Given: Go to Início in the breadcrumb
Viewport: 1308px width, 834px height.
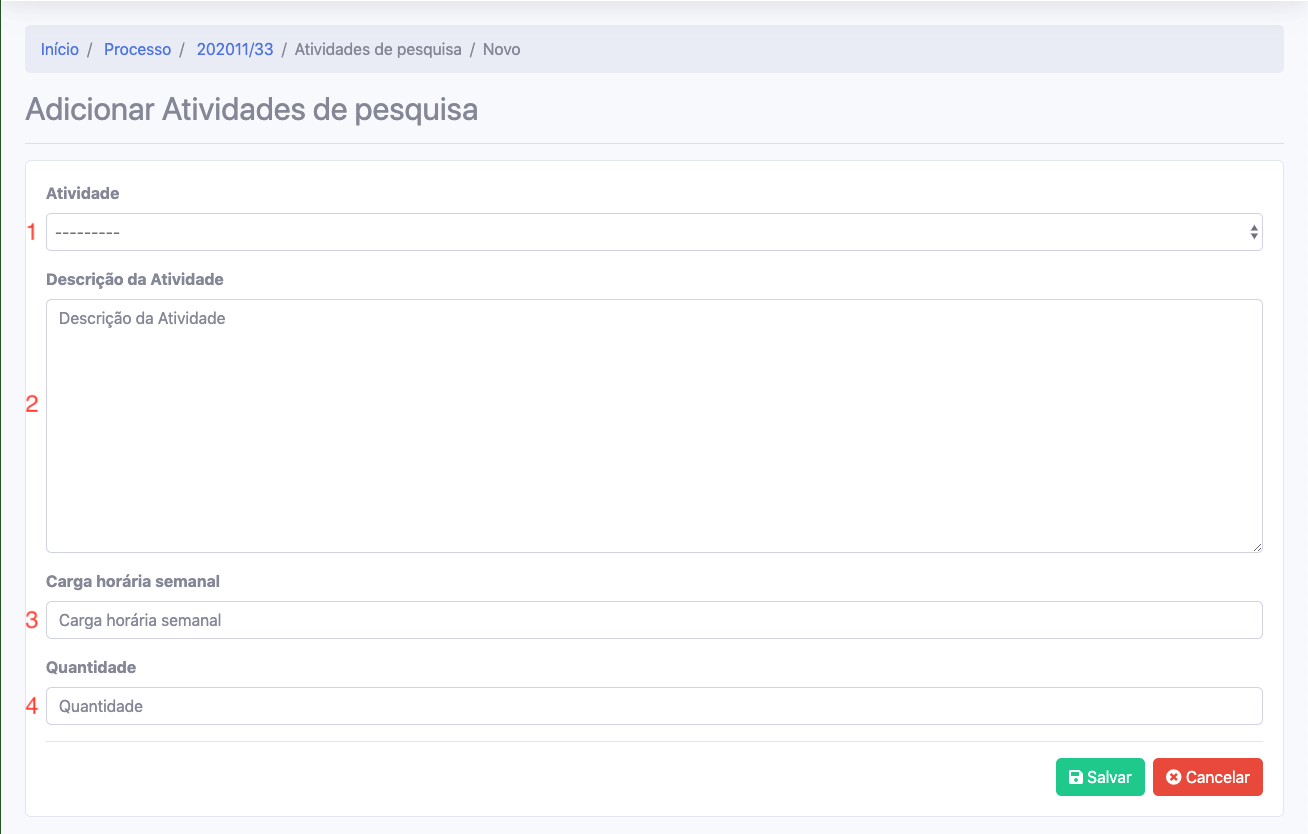Looking at the screenshot, I should coord(60,49).
